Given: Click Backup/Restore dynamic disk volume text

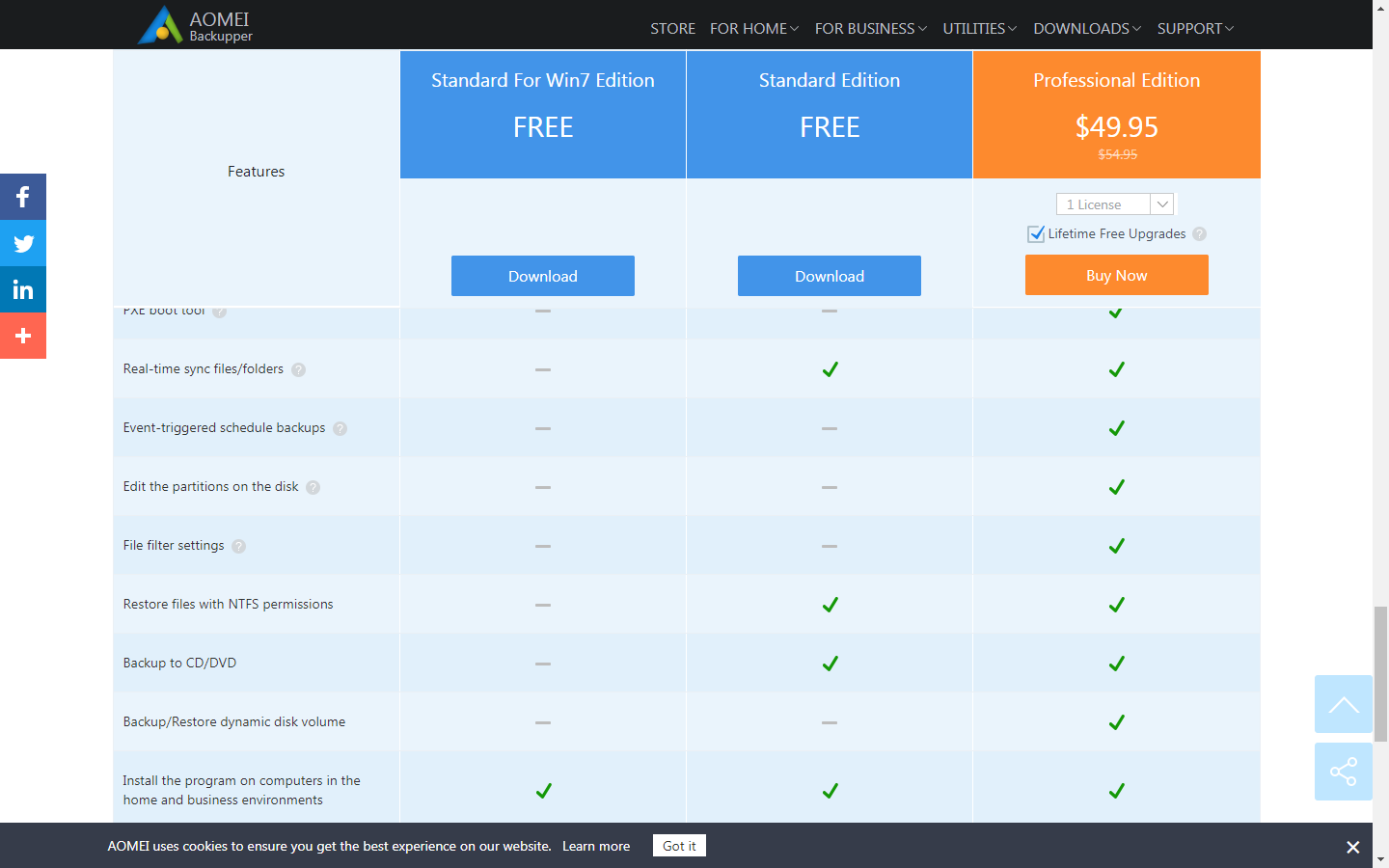Looking at the screenshot, I should [x=234, y=722].
